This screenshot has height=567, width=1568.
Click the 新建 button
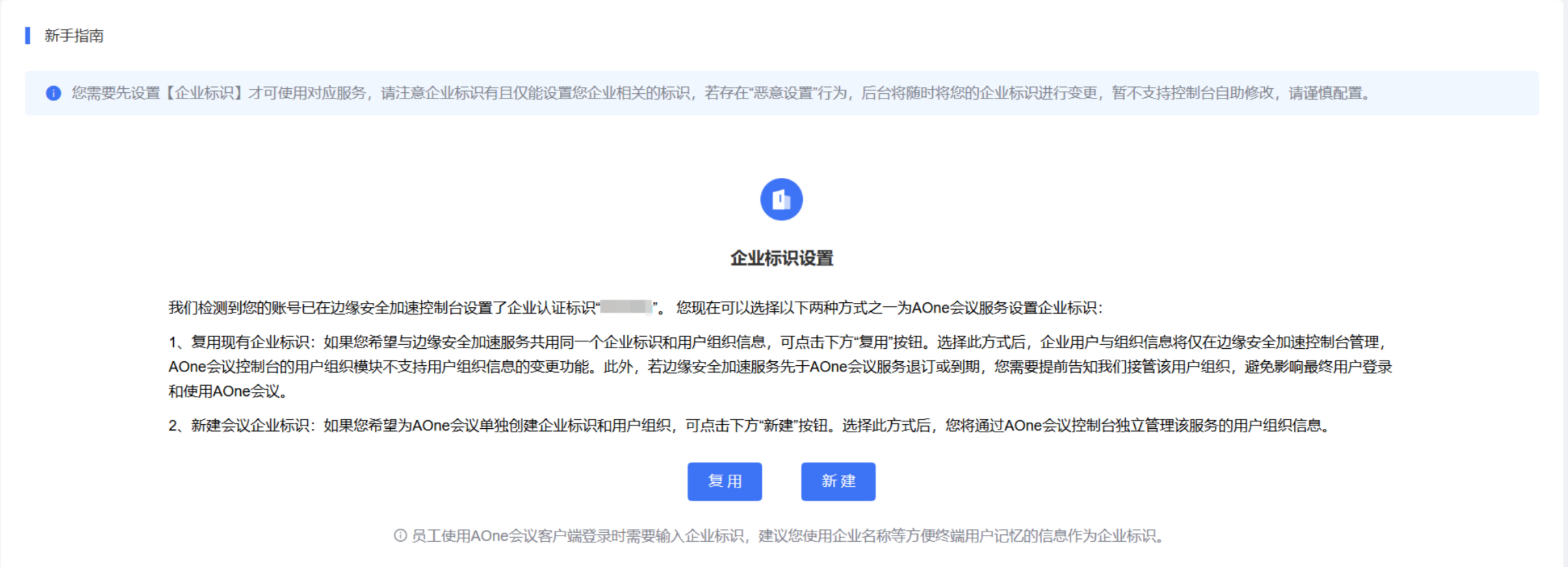coord(838,482)
